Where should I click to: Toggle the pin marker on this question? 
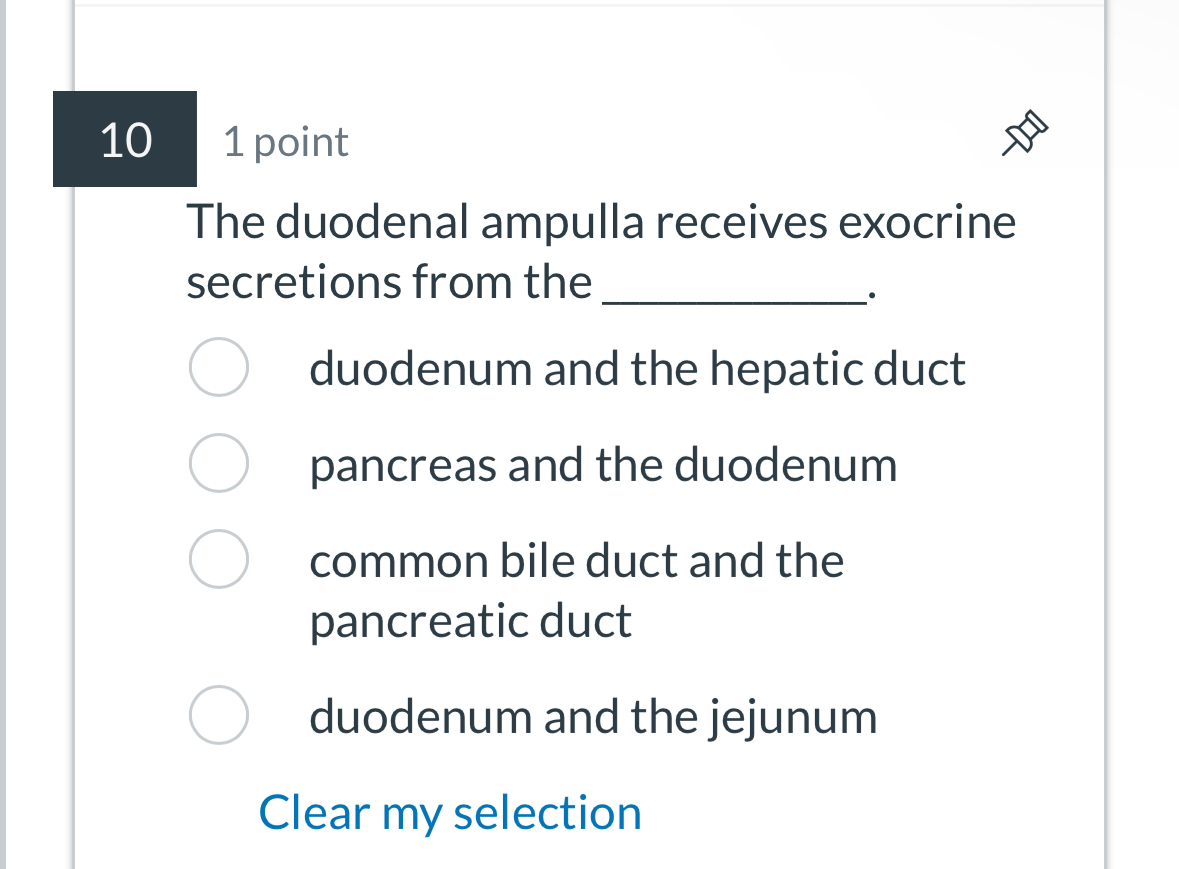click(1024, 134)
